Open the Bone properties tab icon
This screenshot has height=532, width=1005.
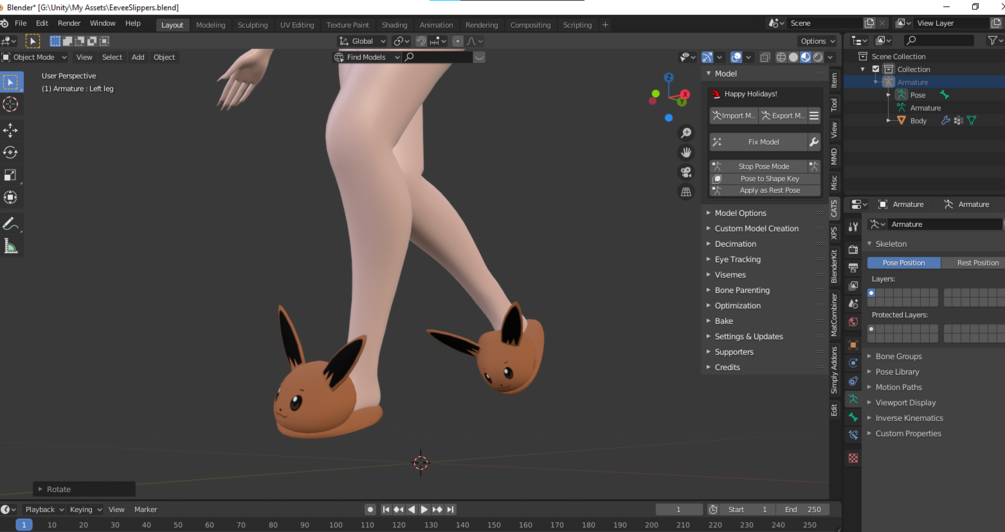[853, 417]
